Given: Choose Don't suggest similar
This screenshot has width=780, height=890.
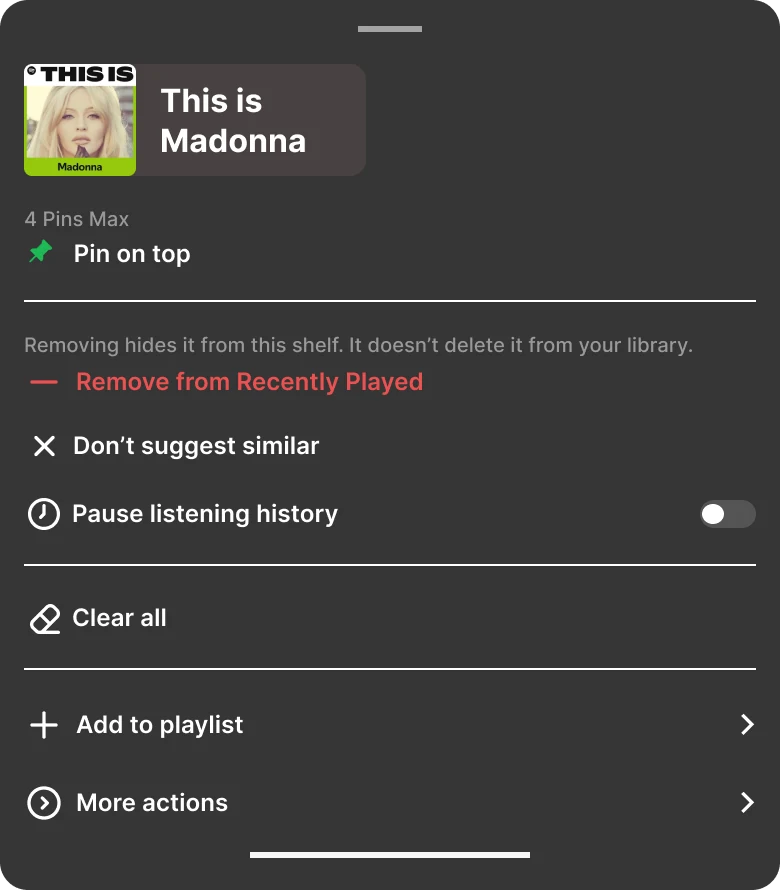Looking at the screenshot, I should (x=196, y=446).
